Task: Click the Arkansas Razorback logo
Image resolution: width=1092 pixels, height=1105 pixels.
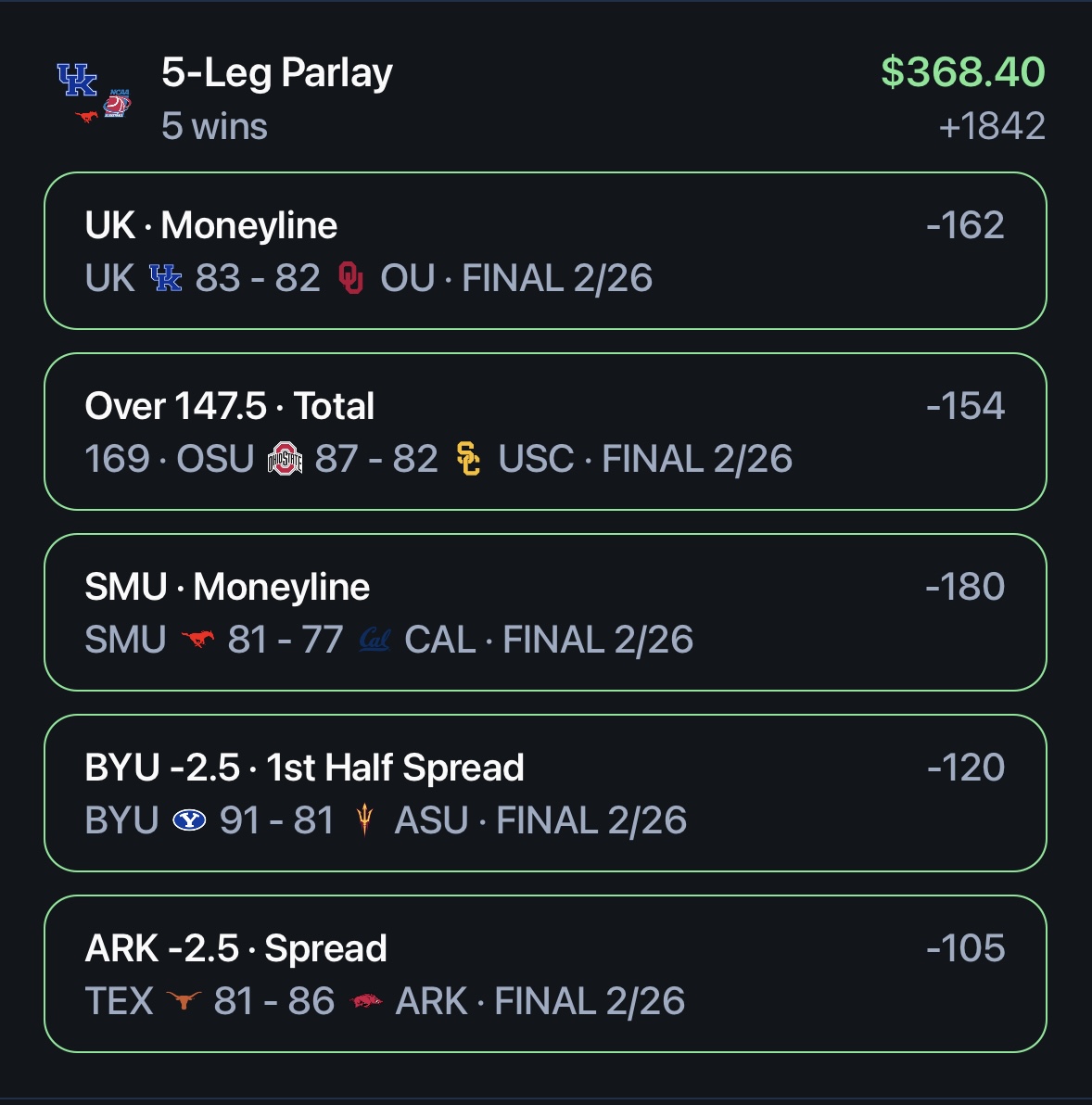Action: [x=366, y=1000]
